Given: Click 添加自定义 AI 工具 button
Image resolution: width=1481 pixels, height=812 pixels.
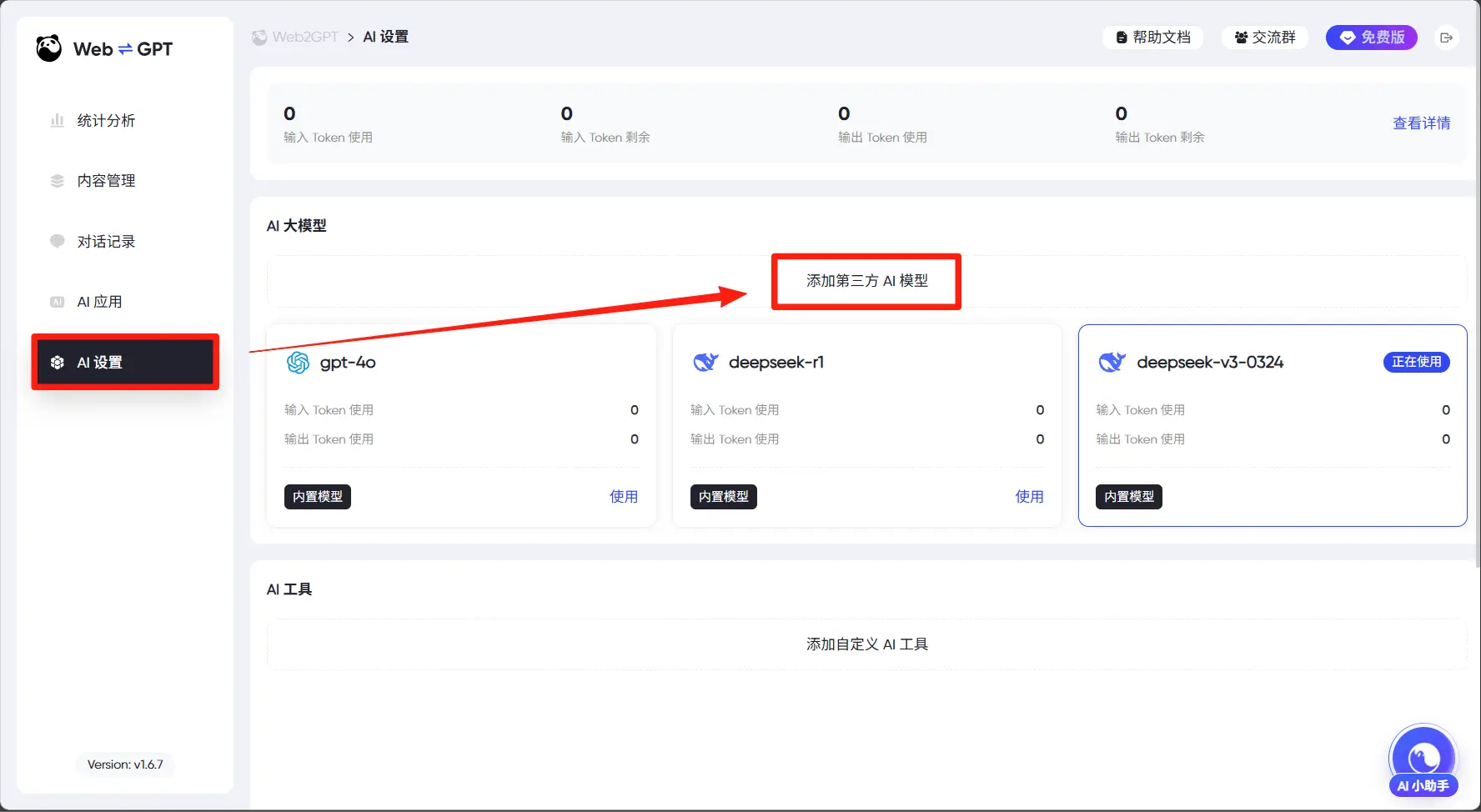Looking at the screenshot, I should 866,644.
